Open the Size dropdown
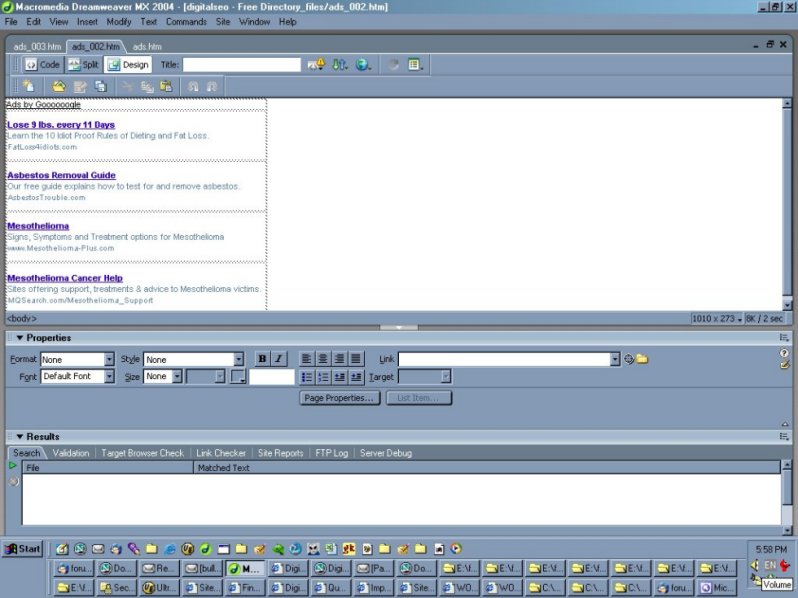Image resolution: width=798 pixels, height=598 pixels. (x=163, y=376)
